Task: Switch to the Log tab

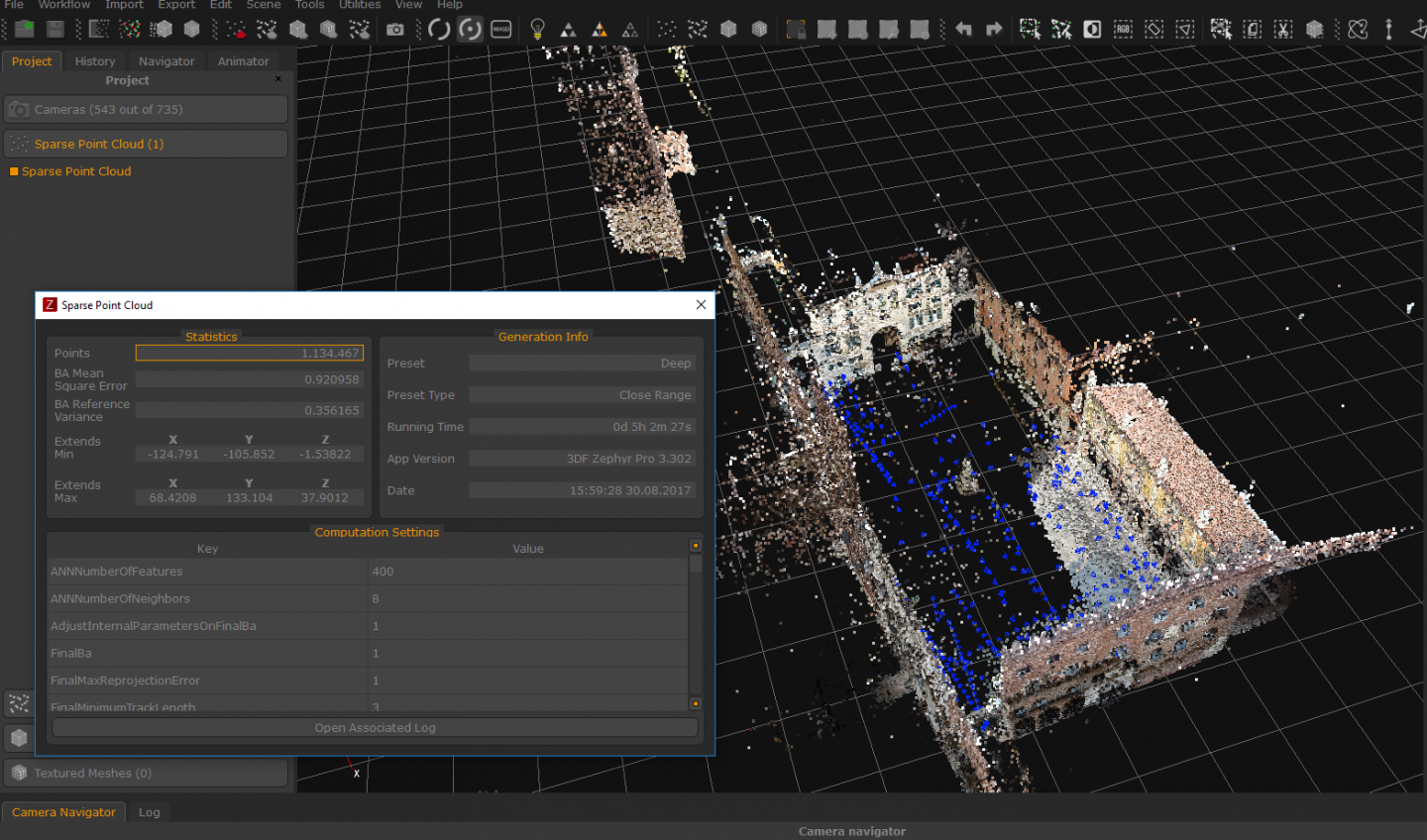Action: [x=149, y=812]
